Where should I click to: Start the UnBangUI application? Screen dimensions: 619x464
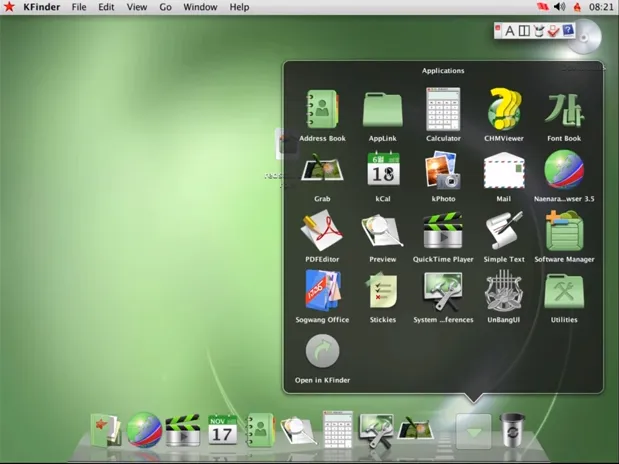click(x=504, y=291)
